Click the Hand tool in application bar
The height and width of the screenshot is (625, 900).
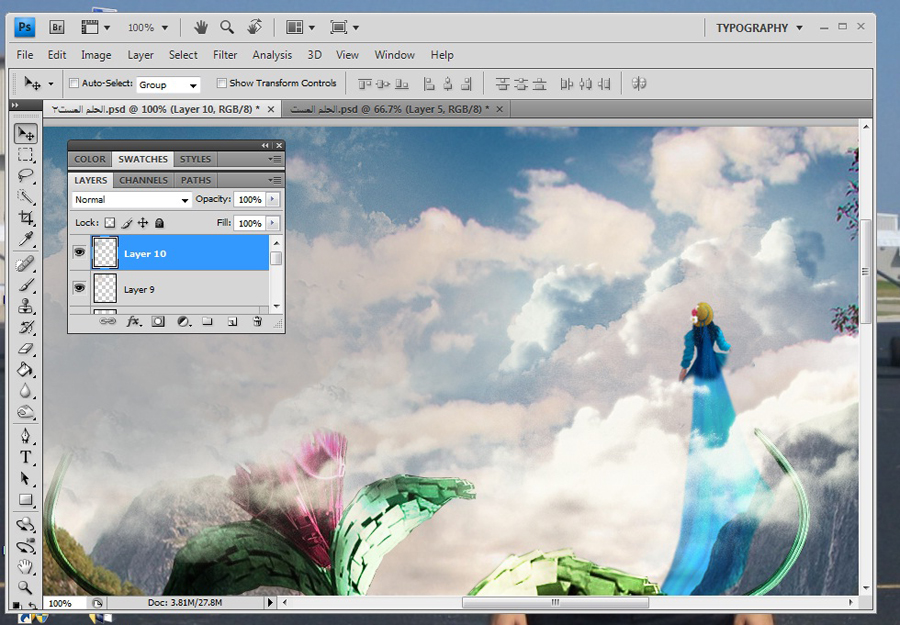(x=200, y=27)
